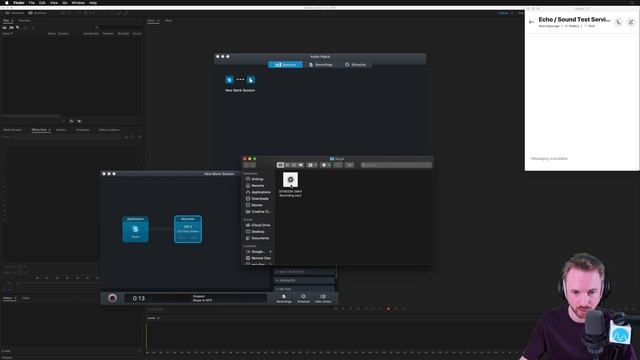Open the Apple menu
Screen dimensions: 640x360
point(7,2)
